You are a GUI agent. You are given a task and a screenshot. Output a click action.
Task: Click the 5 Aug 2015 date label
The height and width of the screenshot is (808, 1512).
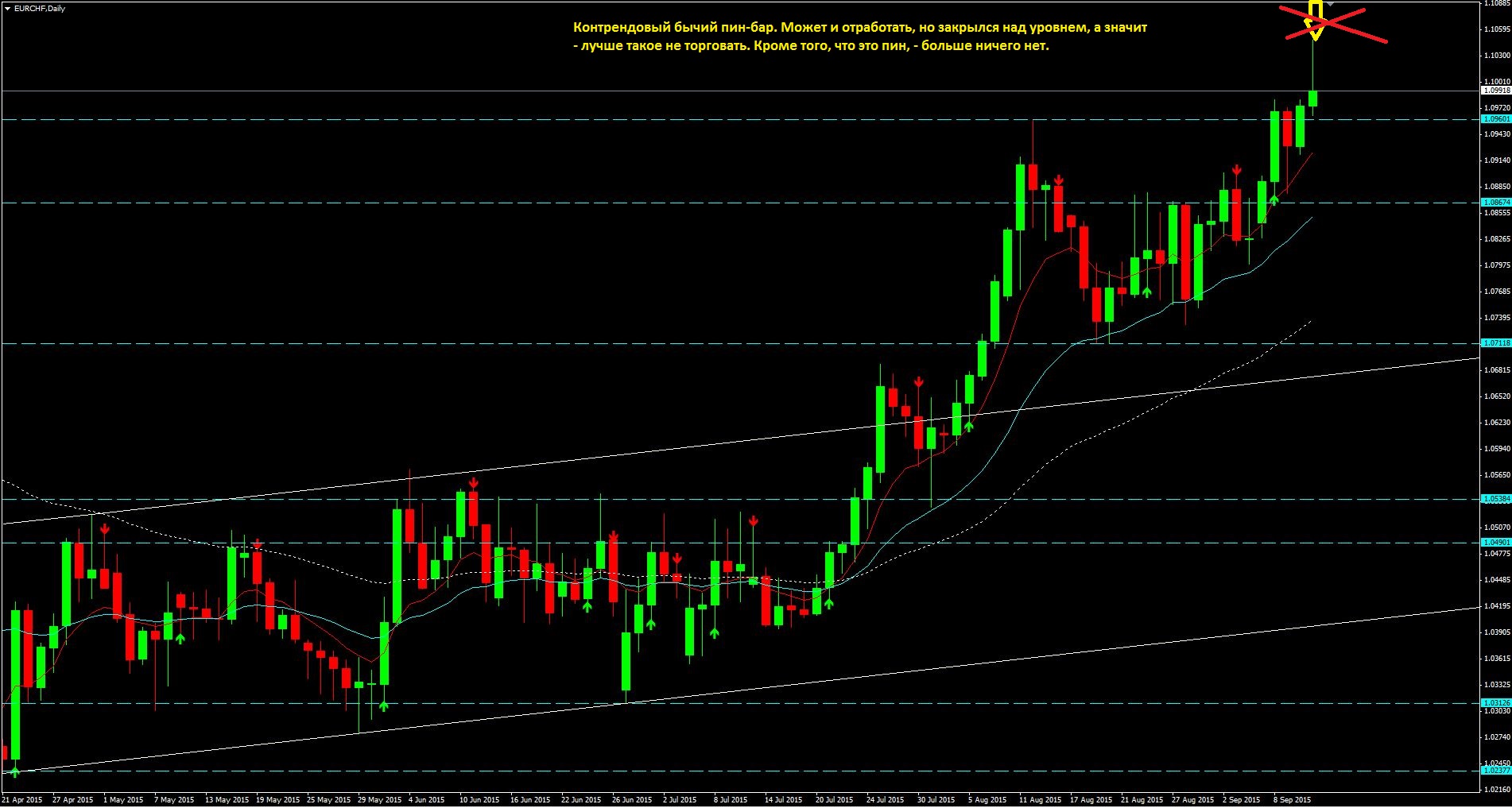[x=987, y=800]
